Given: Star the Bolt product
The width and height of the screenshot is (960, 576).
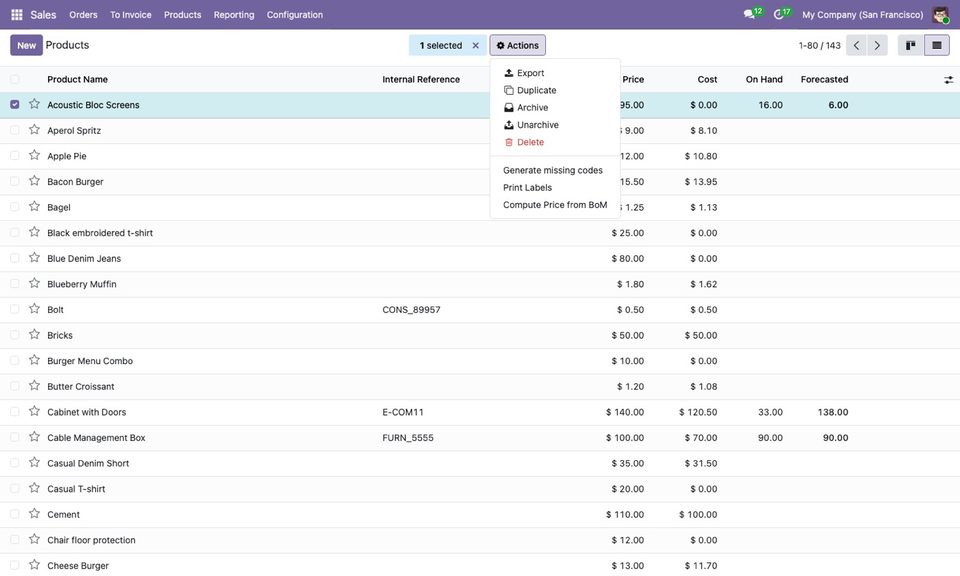Looking at the screenshot, I should (34, 309).
